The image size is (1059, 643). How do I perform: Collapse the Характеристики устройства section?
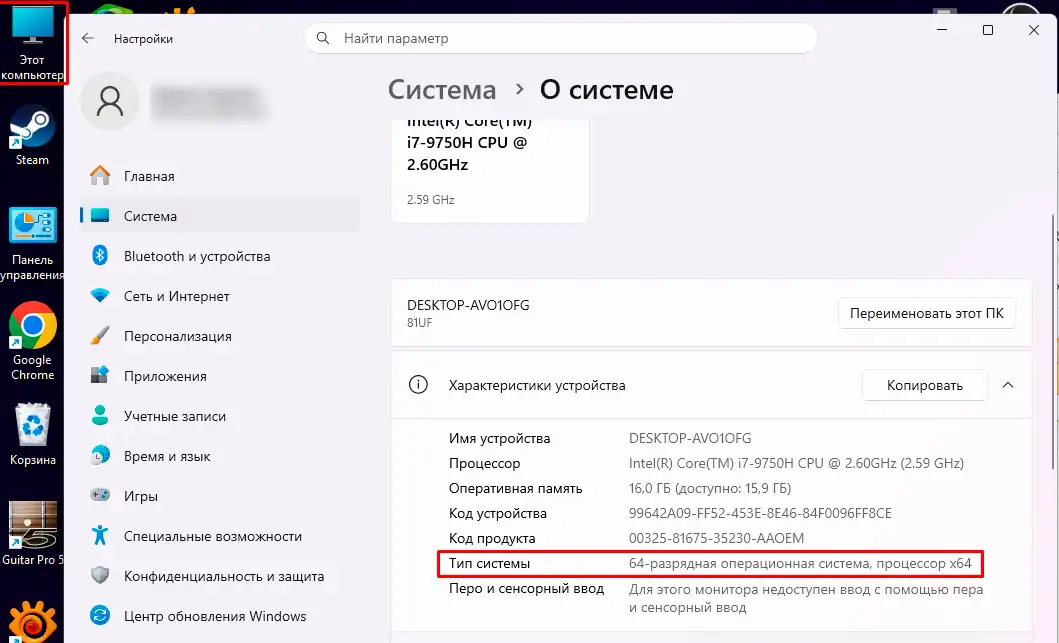1008,385
